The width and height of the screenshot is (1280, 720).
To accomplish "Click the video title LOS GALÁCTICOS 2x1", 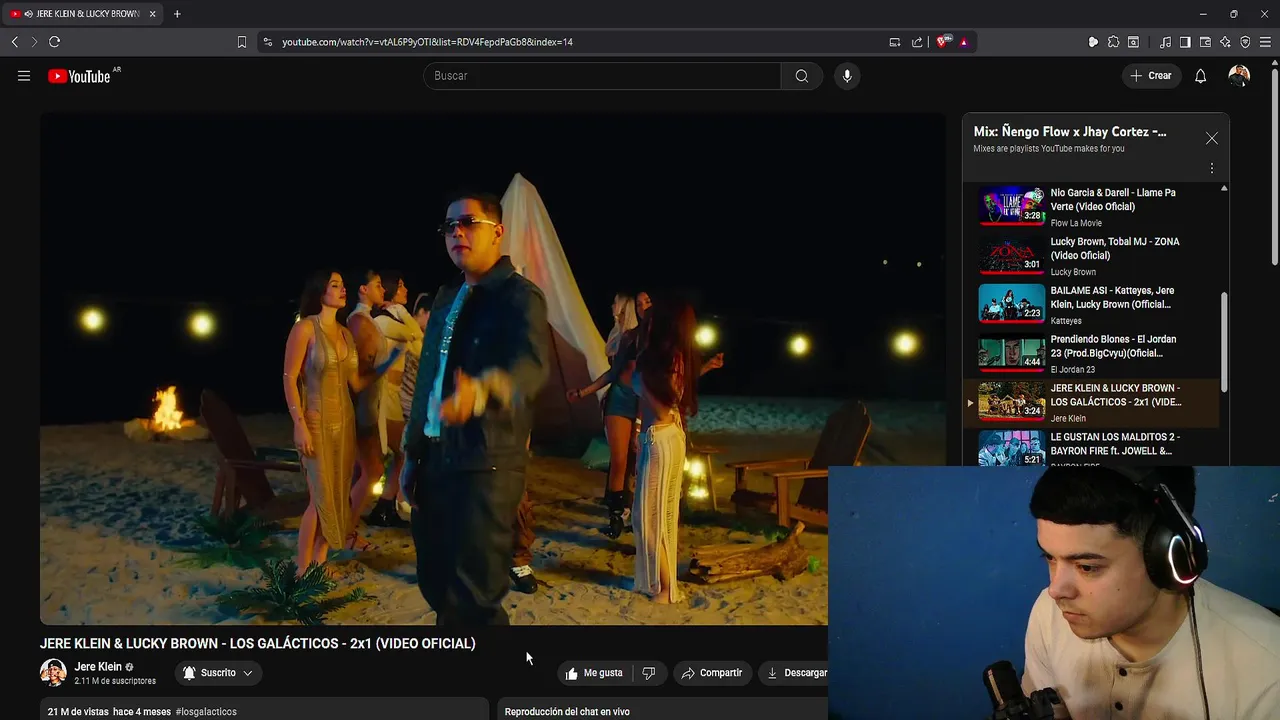I will [258, 643].
